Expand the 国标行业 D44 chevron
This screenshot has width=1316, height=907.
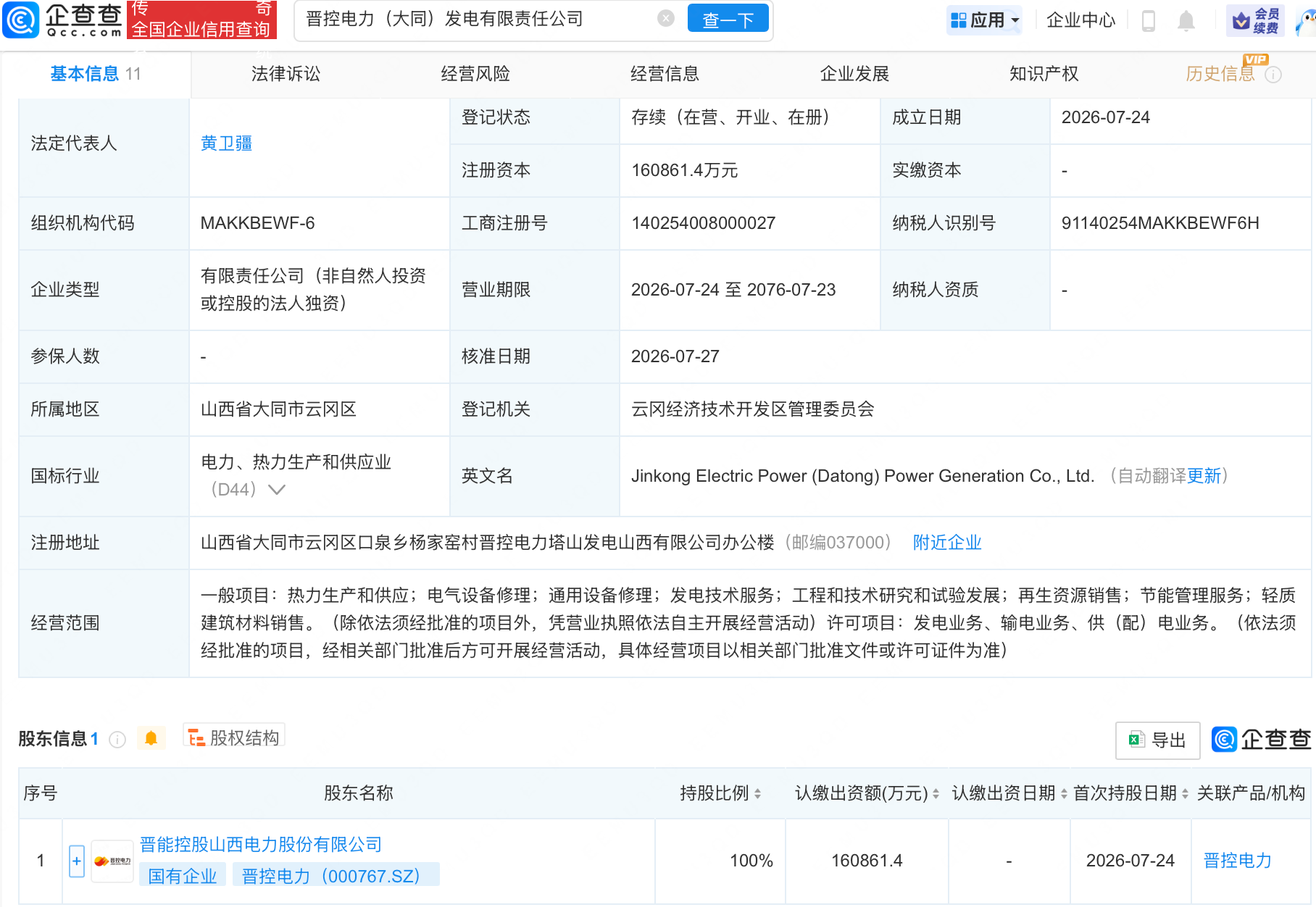coord(277,490)
